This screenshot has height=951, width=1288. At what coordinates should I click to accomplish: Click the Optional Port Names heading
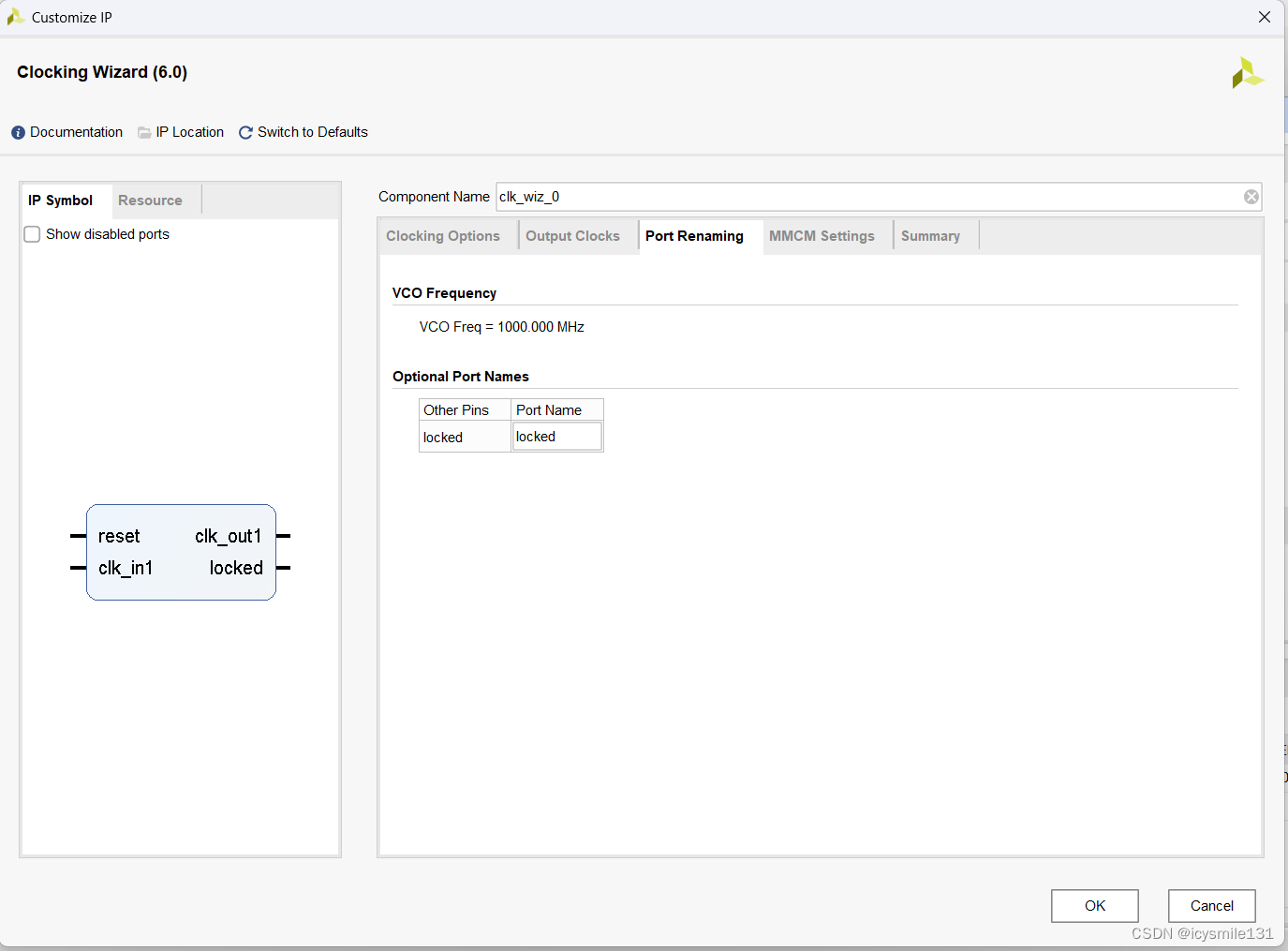[461, 377]
